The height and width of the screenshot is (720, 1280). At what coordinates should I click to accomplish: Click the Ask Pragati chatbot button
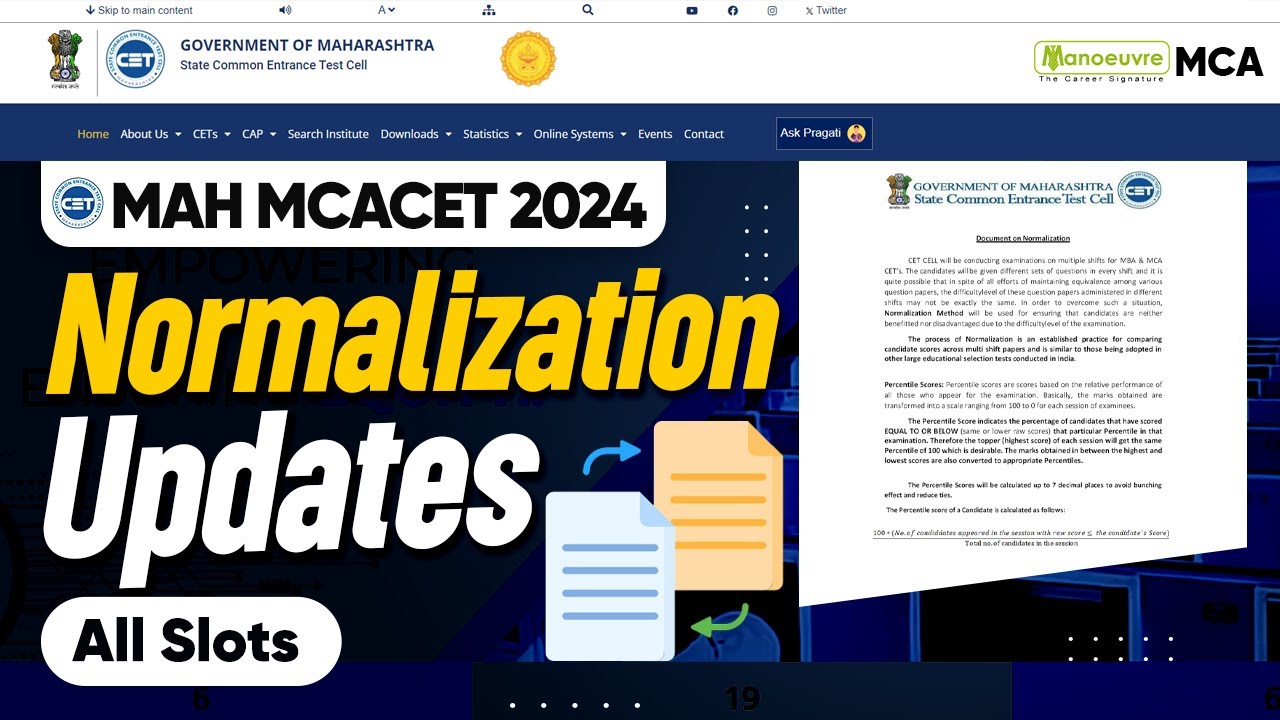coord(824,133)
